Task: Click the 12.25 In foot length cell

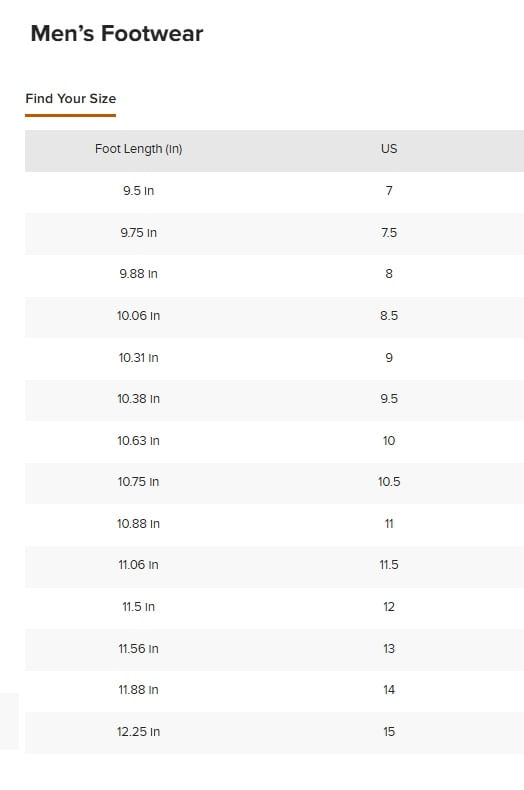Action: click(x=139, y=732)
